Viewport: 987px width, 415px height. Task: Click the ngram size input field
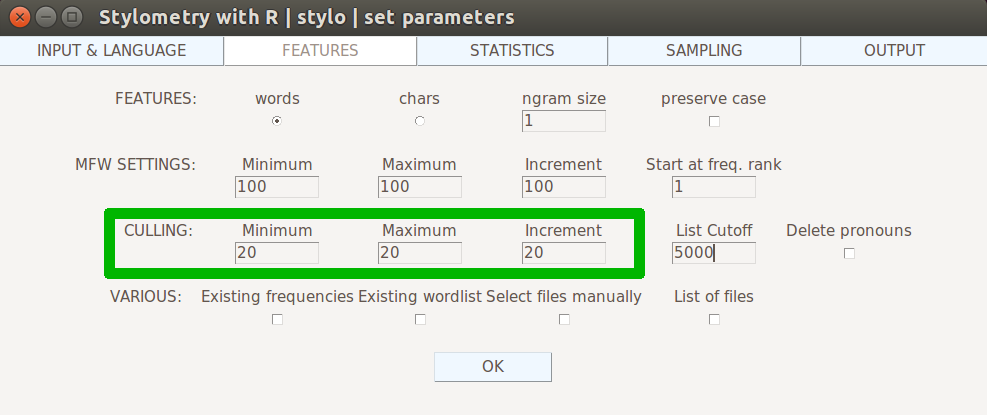(564, 121)
